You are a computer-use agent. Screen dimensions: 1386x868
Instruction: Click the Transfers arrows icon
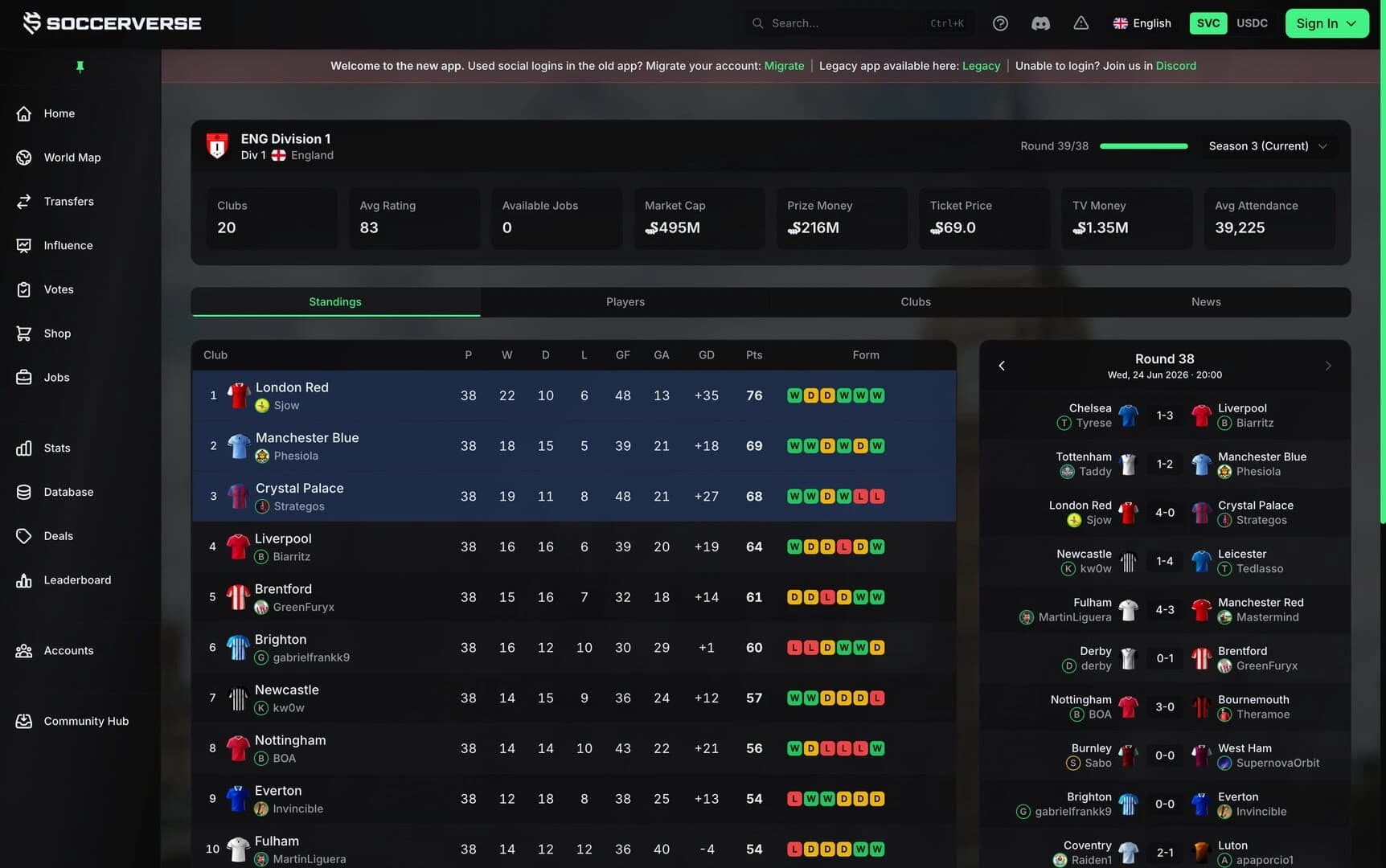point(24,202)
